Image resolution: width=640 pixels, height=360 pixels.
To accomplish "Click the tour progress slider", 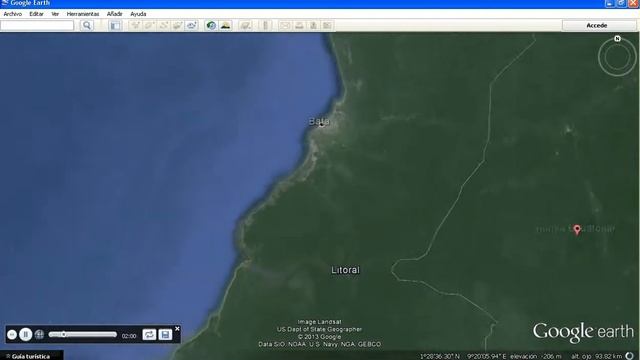I will point(83,335).
